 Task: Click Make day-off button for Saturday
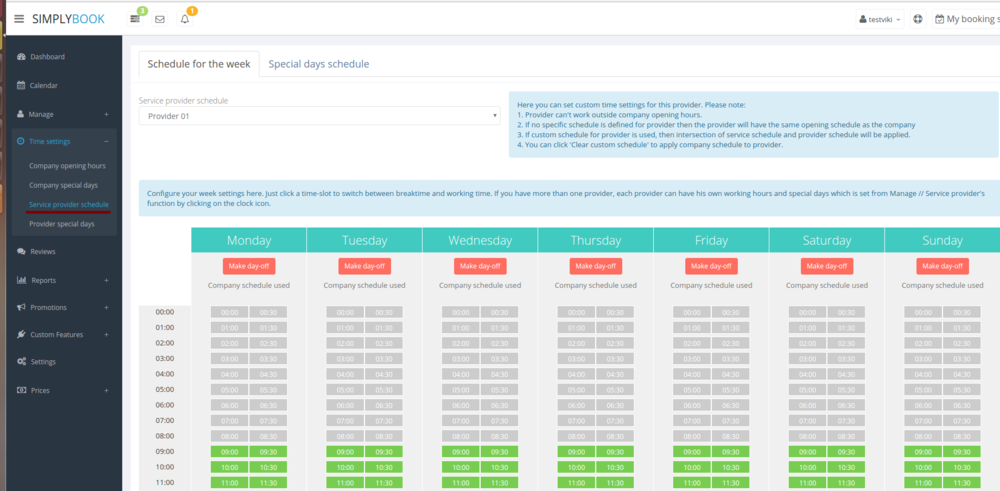(x=826, y=266)
